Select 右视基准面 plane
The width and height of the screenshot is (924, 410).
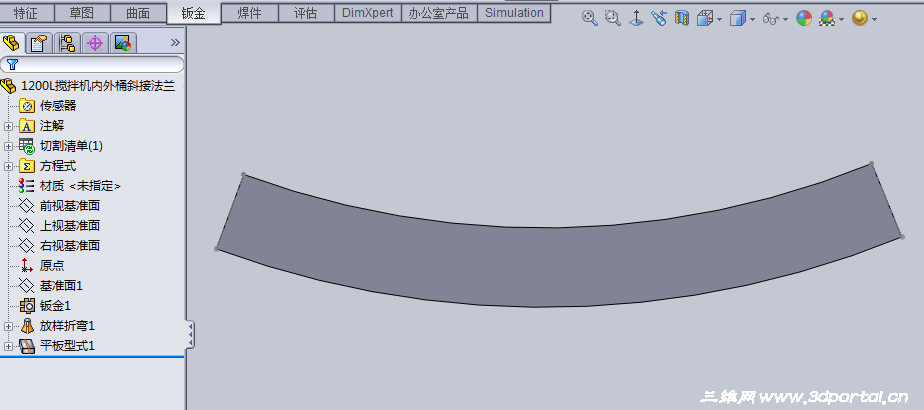point(70,246)
